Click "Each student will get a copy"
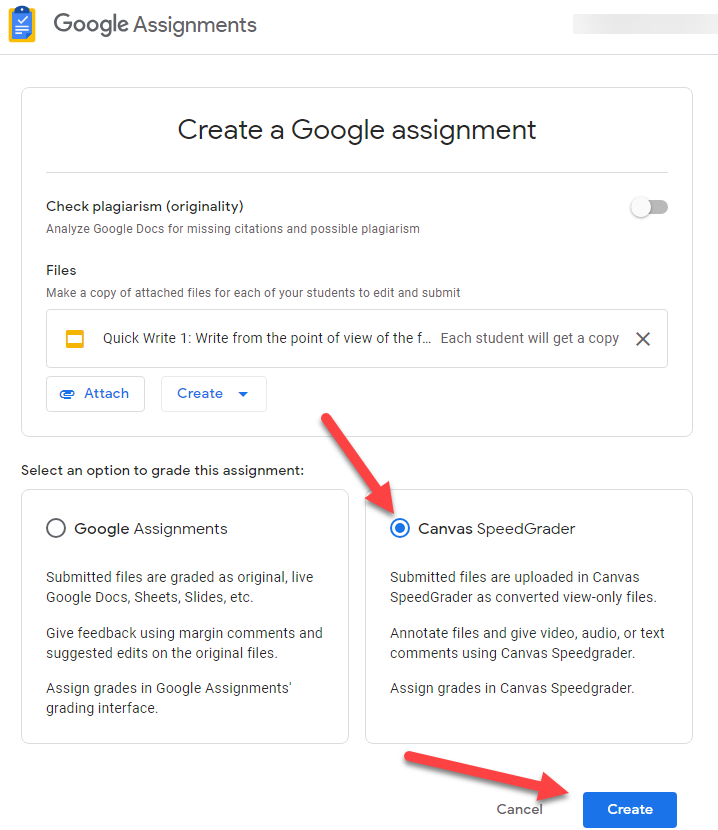This screenshot has height=830, width=718. [x=530, y=339]
